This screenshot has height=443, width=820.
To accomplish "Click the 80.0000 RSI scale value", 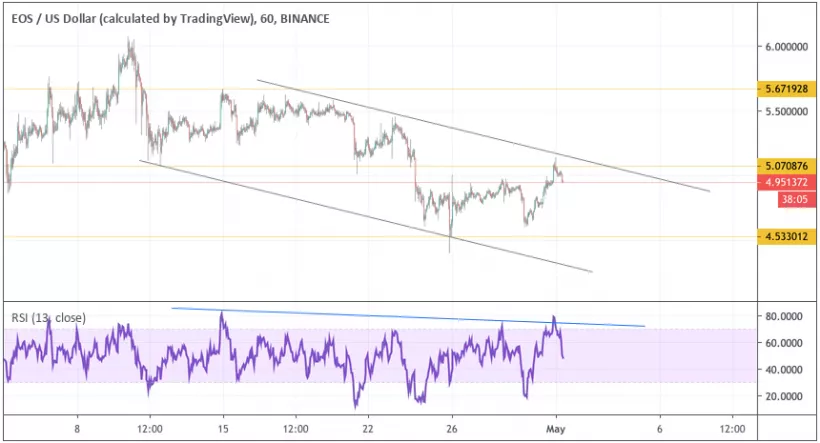I will (x=783, y=317).
